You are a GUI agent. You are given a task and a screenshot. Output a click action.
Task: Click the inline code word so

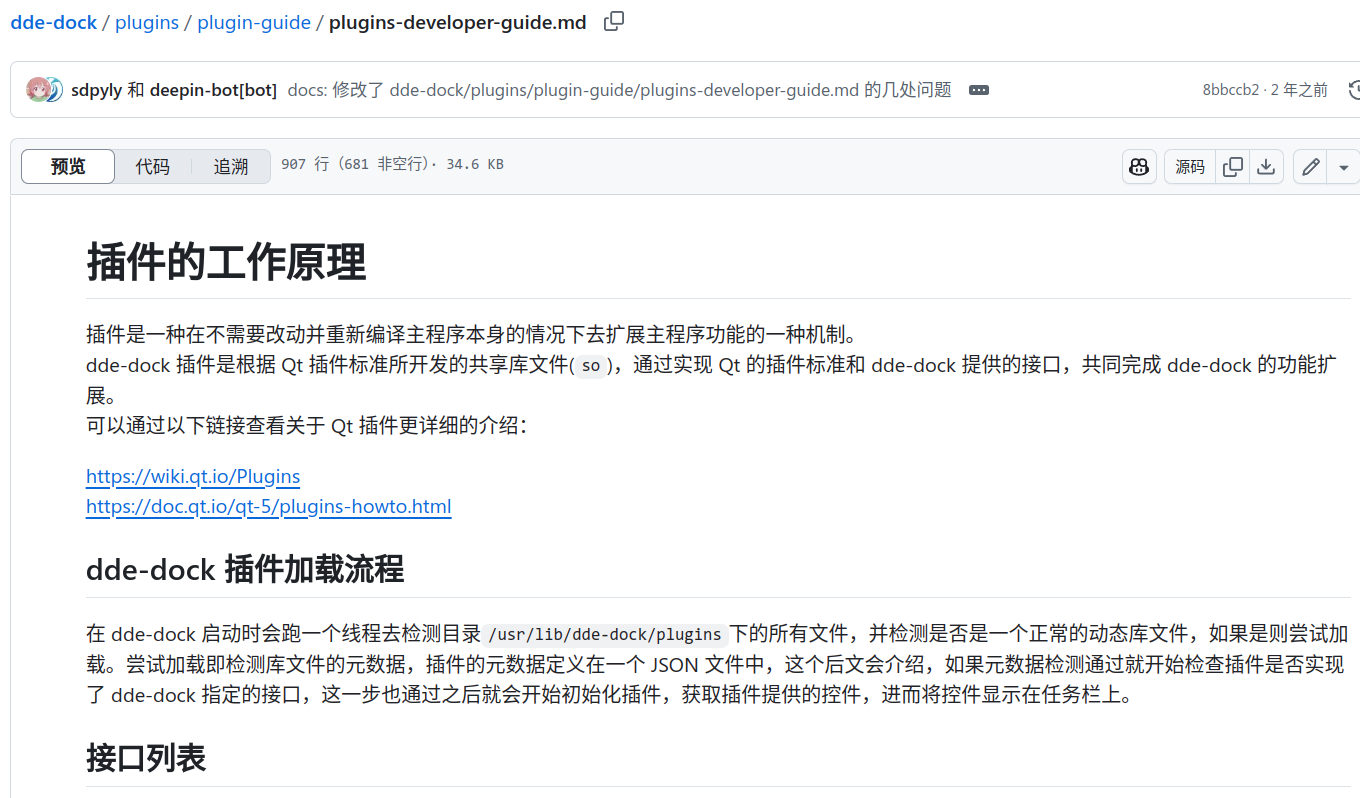[591, 366]
